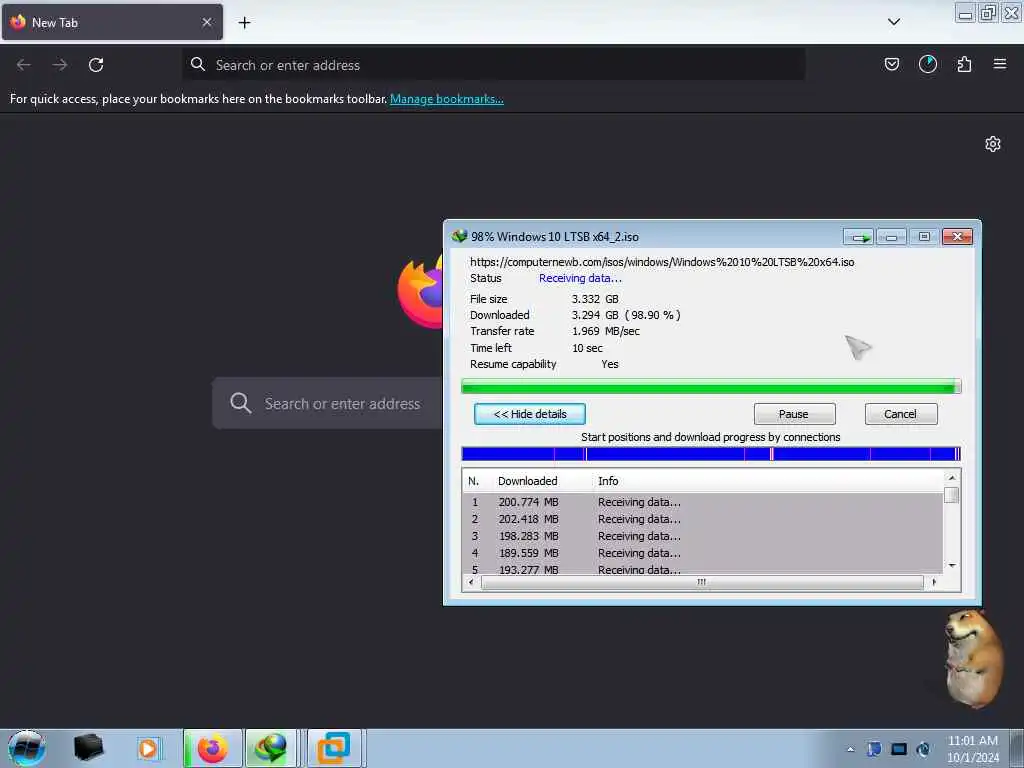The image size is (1024, 768).
Task: Reload the current page
Action: tap(96, 65)
